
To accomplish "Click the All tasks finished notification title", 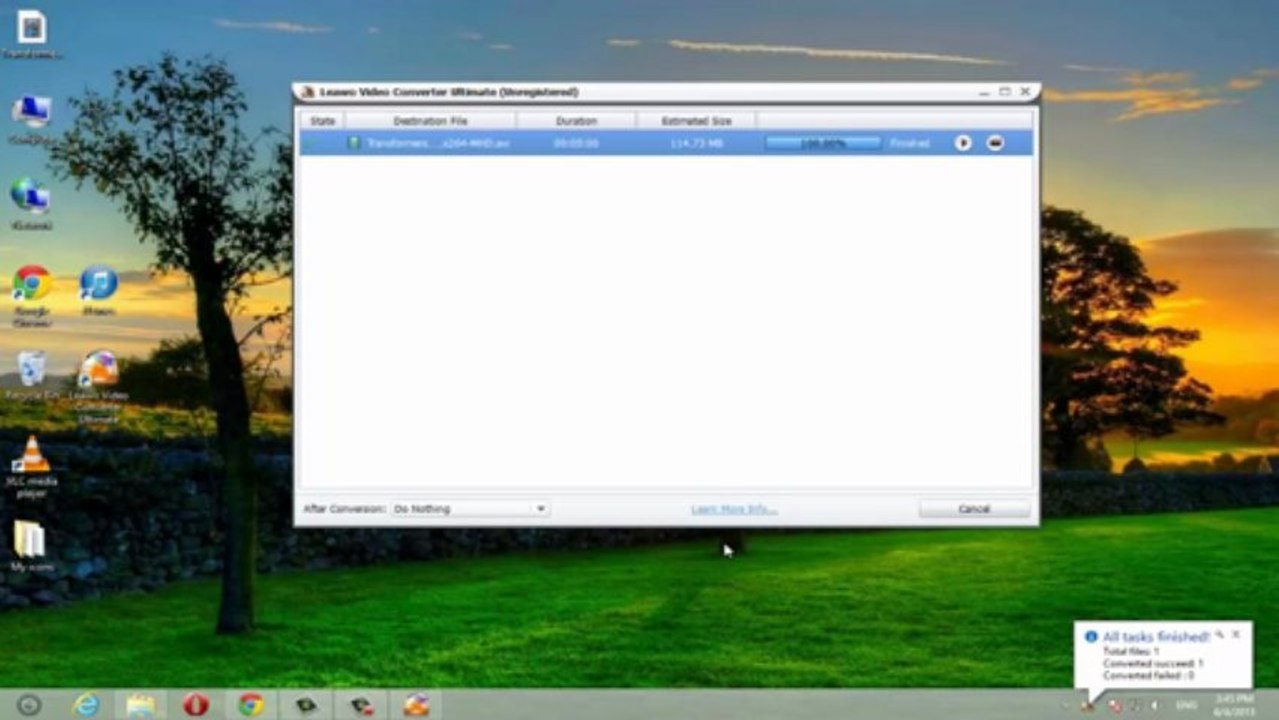I will [1156, 636].
